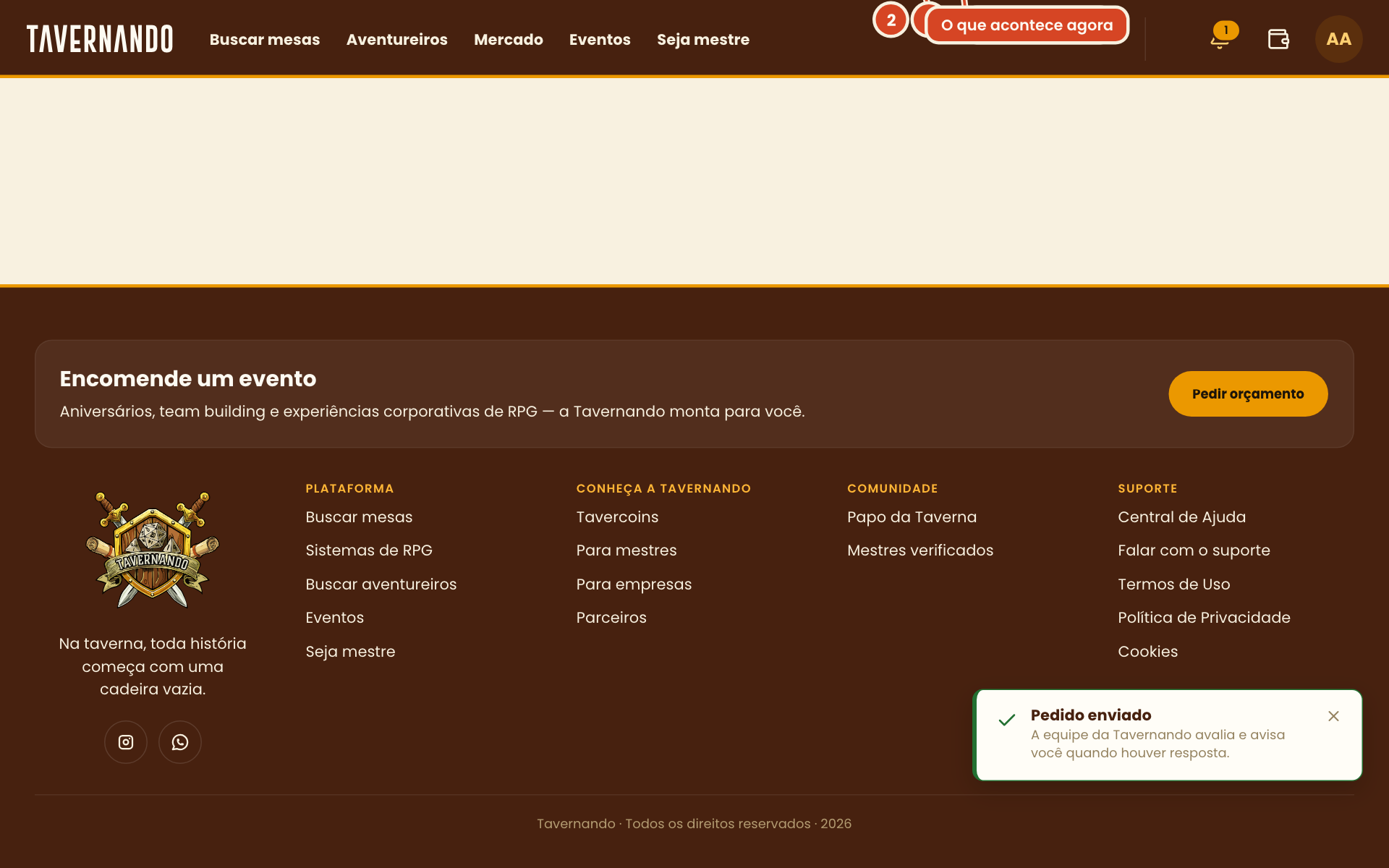Open Seja mestre in top navigation
Image resolution: width=1389 pixels, height=868 pixels.
(703, 40)
